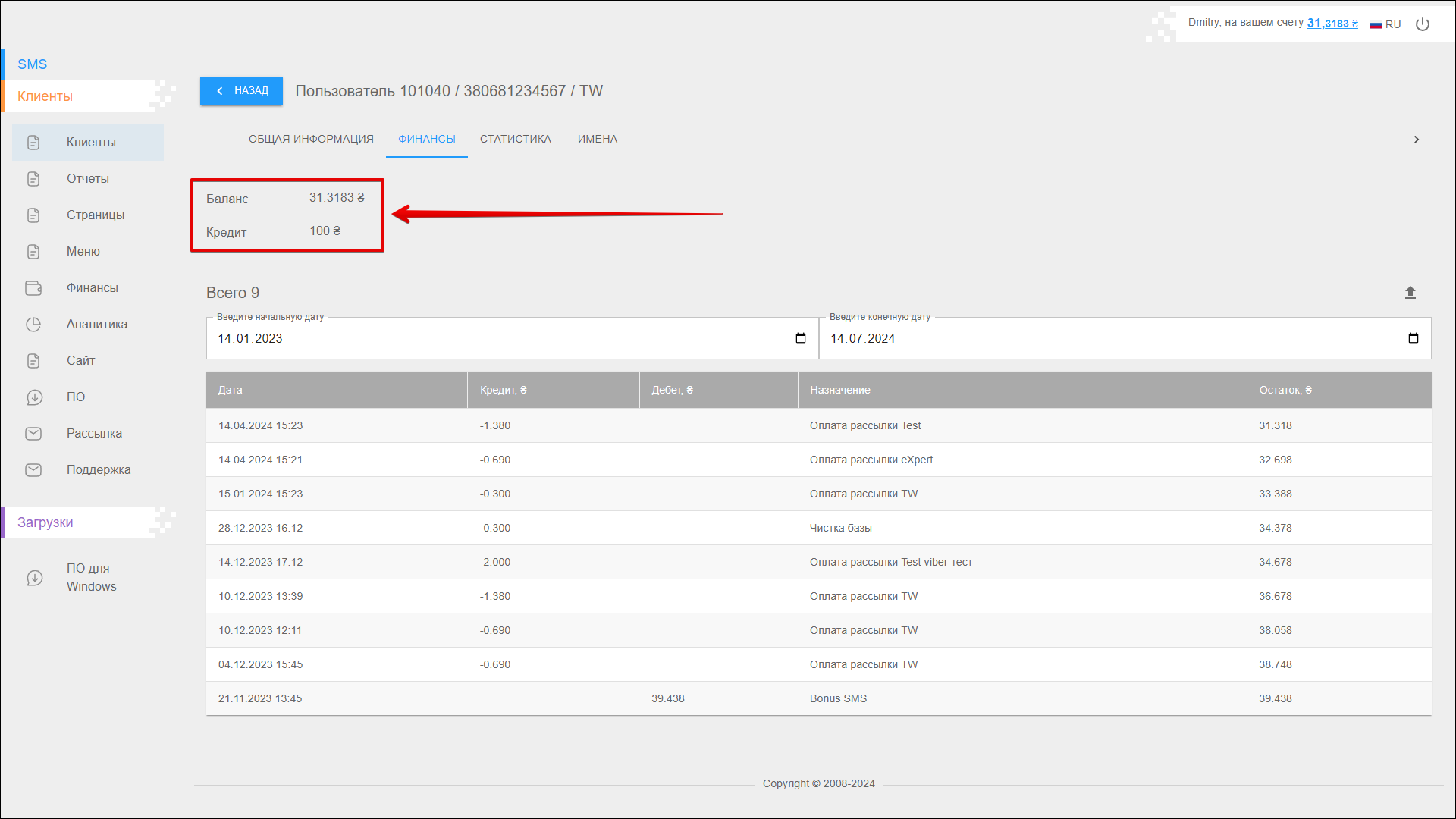This screenshot has width=1456, height=819.
Task: Open Рассылка envelope sidebar item
Action: (93, 434)
